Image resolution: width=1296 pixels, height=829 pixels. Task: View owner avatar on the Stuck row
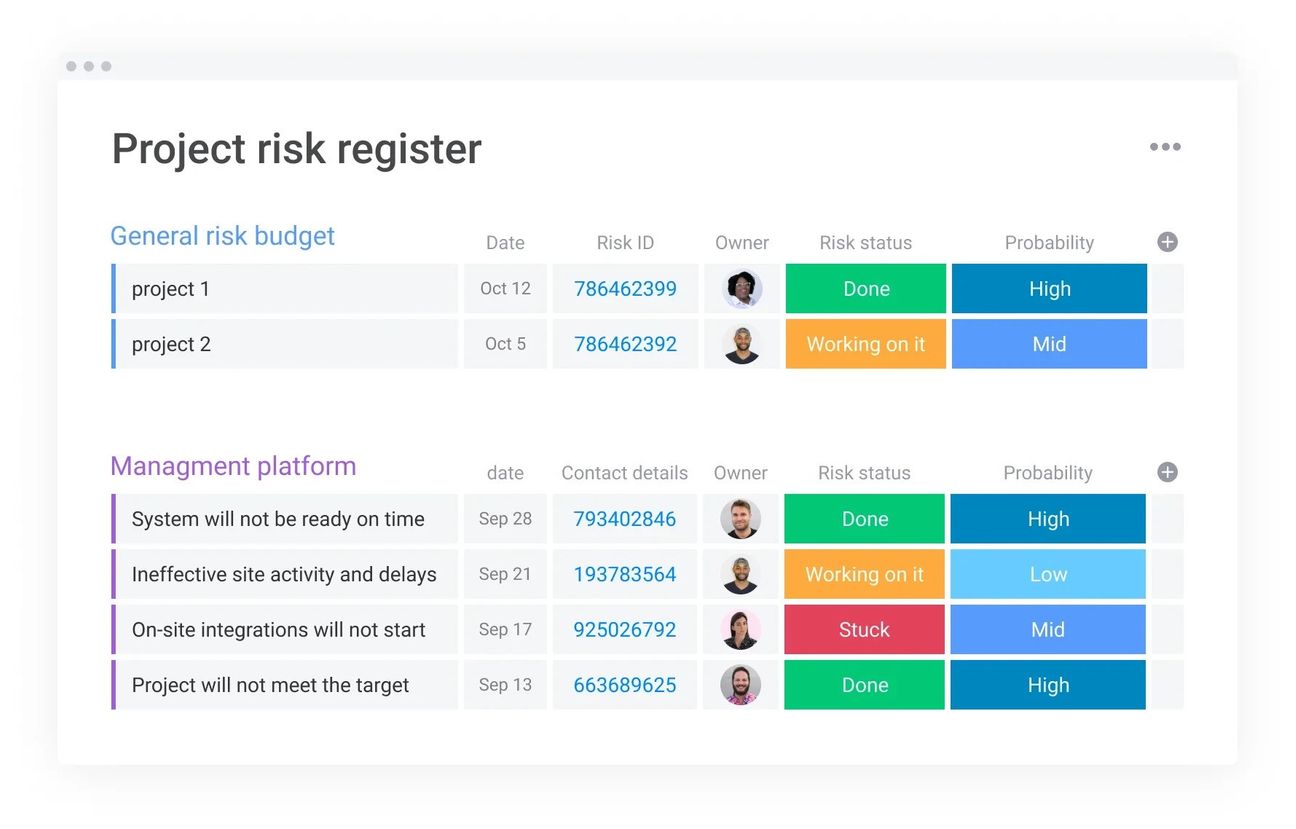tap(740, 629)
